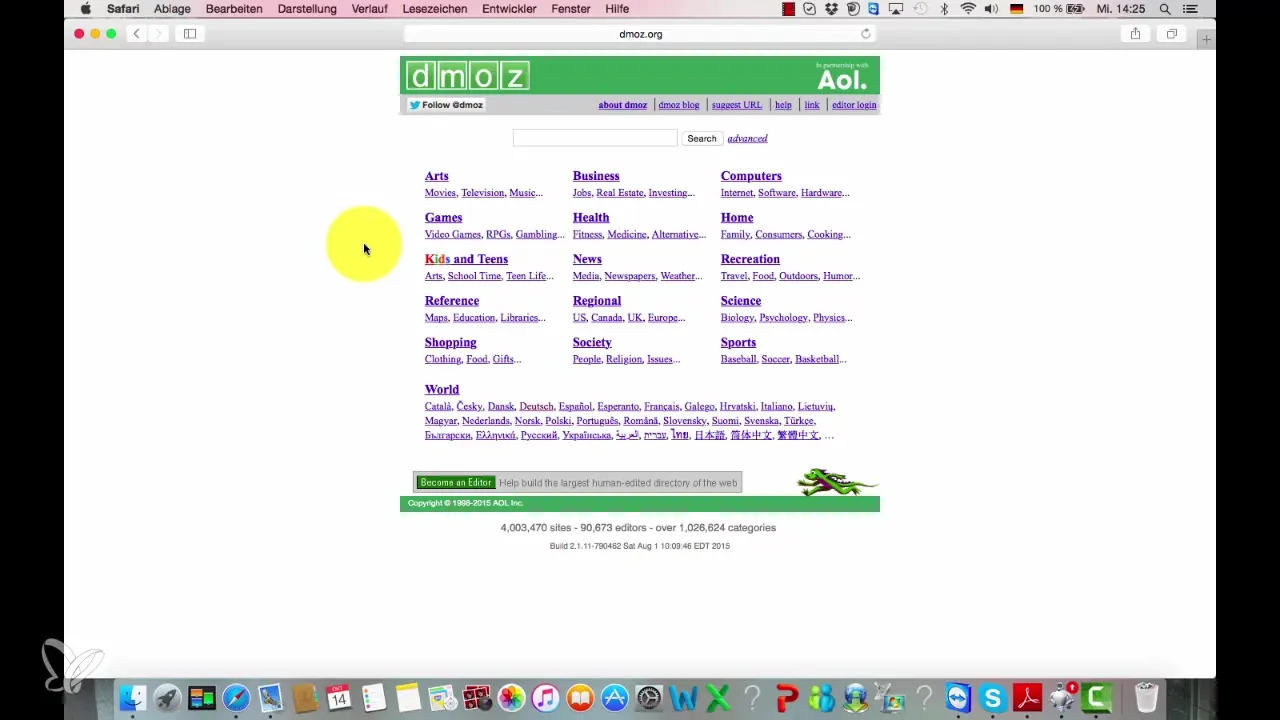This screenshot has width=1280, height=720.
Task: Open the Video Games subcategory
Action: 452,235
